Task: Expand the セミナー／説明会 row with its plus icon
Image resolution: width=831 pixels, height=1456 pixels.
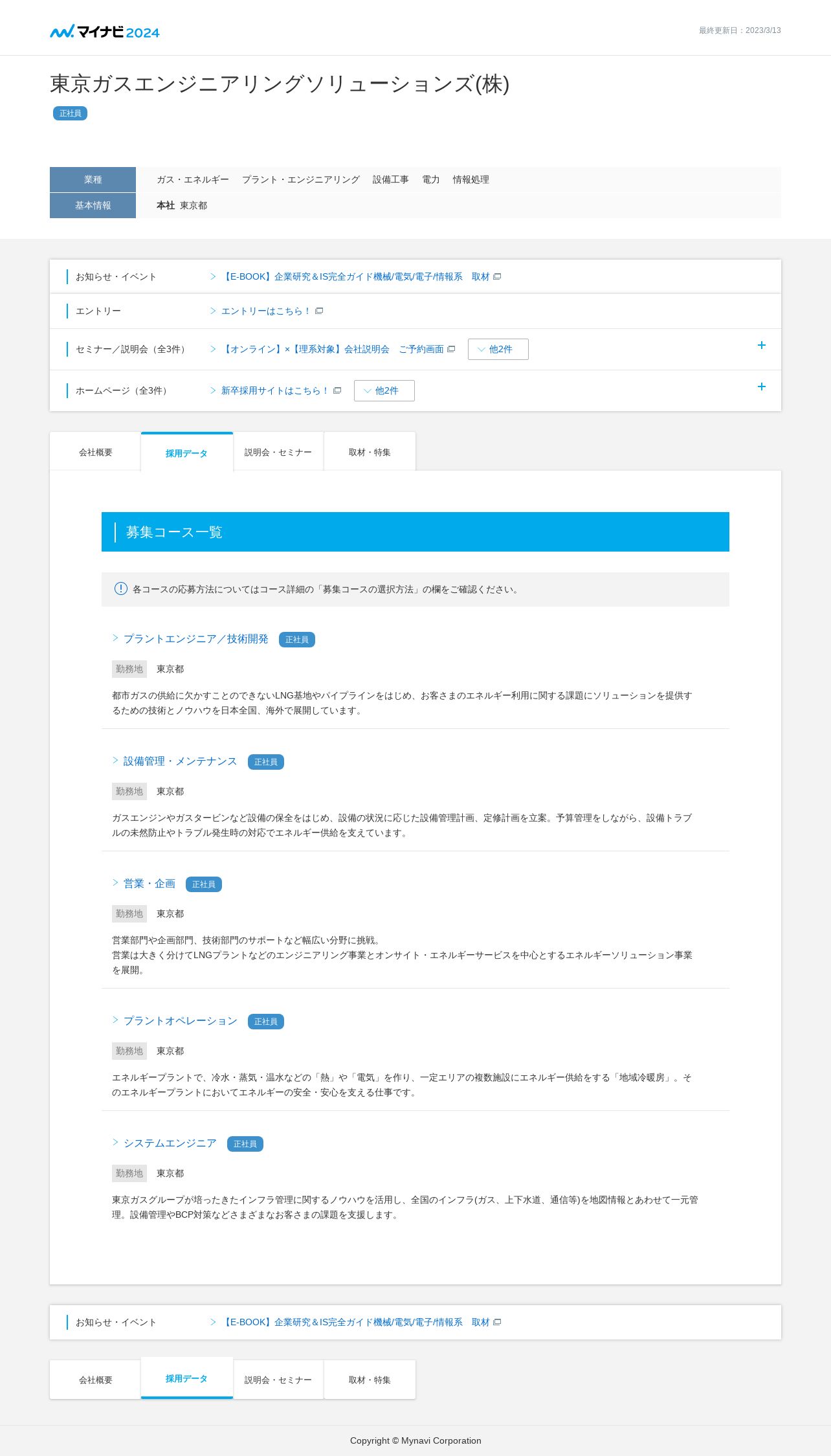Action: (x=762, y=345)
